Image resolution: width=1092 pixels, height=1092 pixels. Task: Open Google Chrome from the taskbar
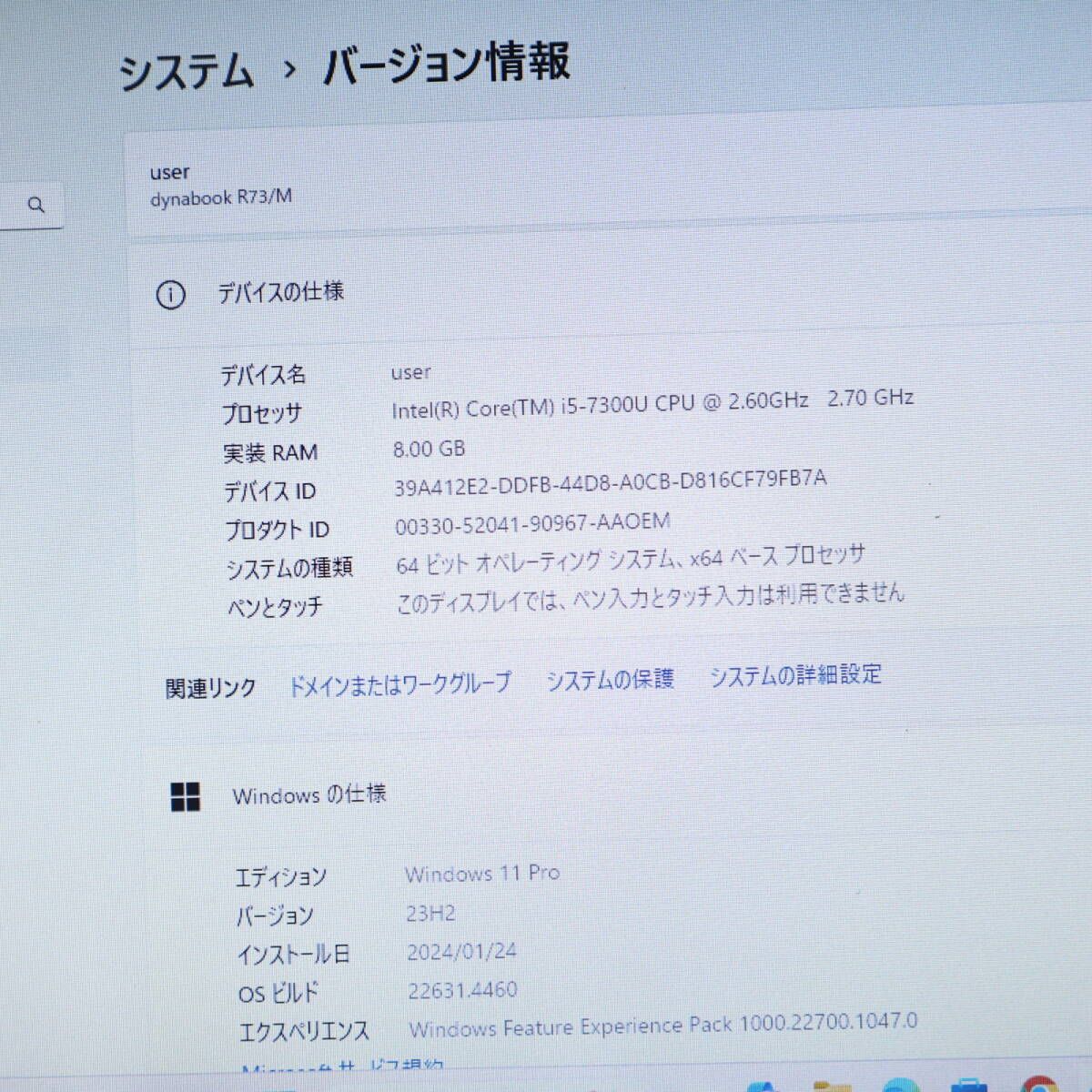point(1039,1083)
